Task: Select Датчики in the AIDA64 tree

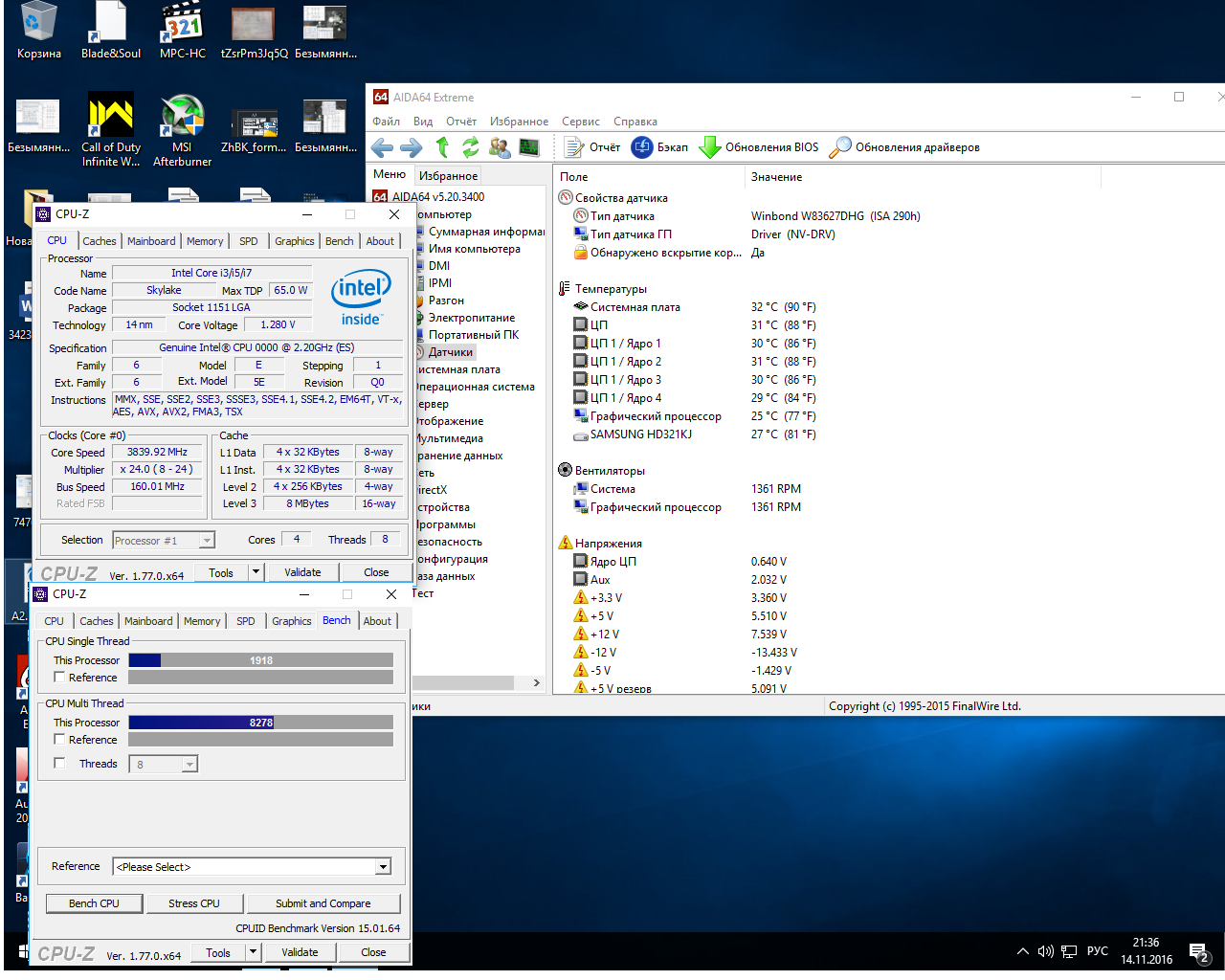Action: (450, 352)
